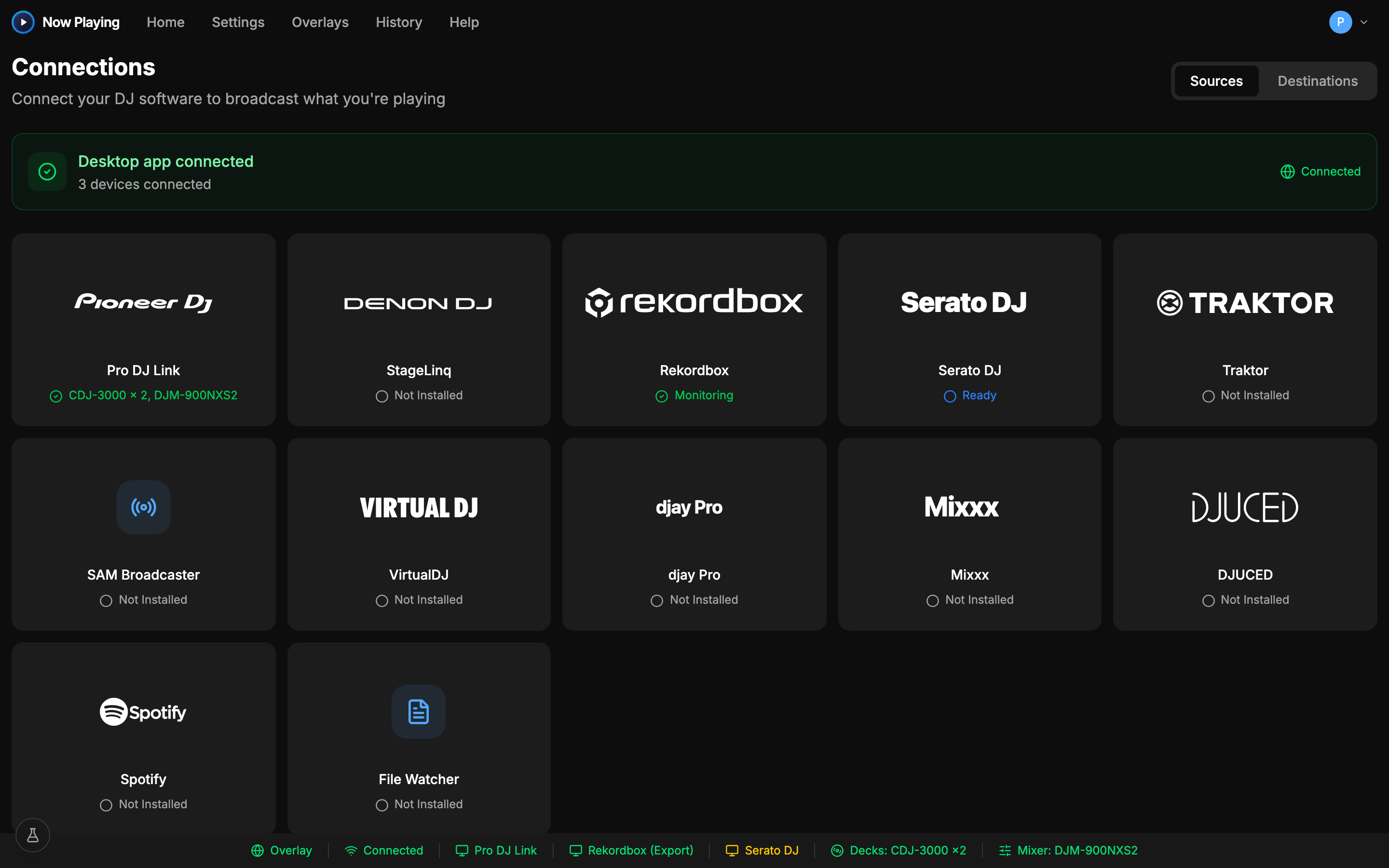The image size is (1389, 868).
Task: Click the SAM Broadcaster card title
Action: [144, 575]
